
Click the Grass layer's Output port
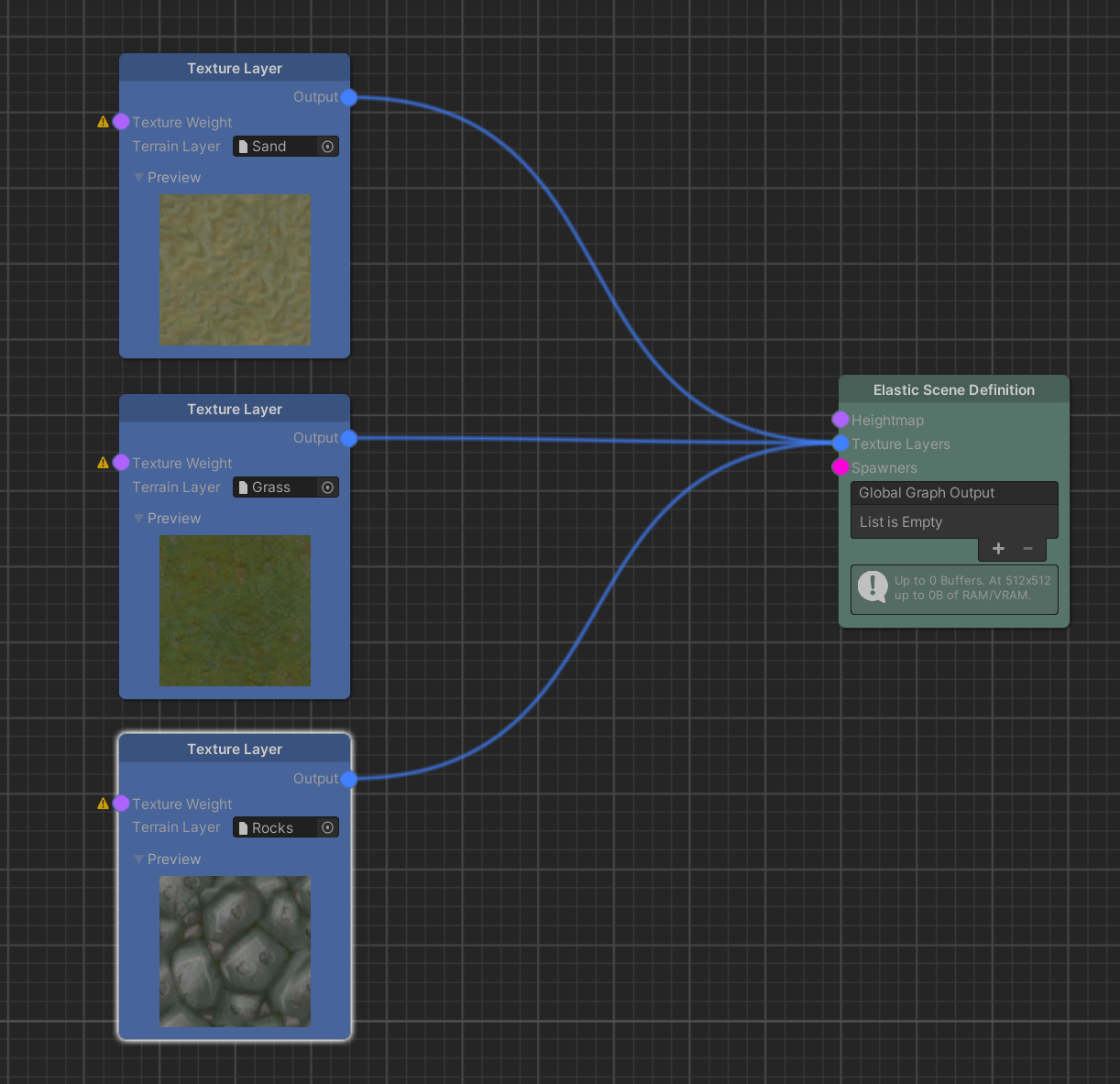(x=349, y=438)
